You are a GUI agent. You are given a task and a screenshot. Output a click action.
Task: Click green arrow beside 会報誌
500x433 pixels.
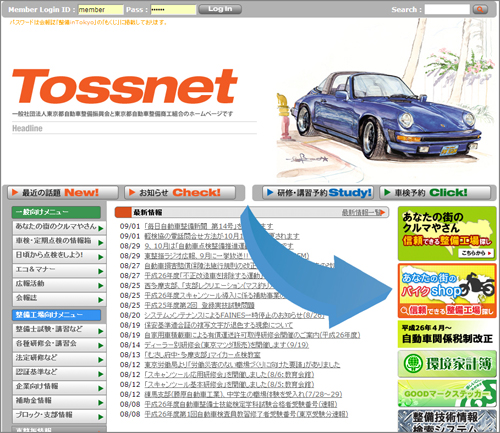(x=101, y=300)
